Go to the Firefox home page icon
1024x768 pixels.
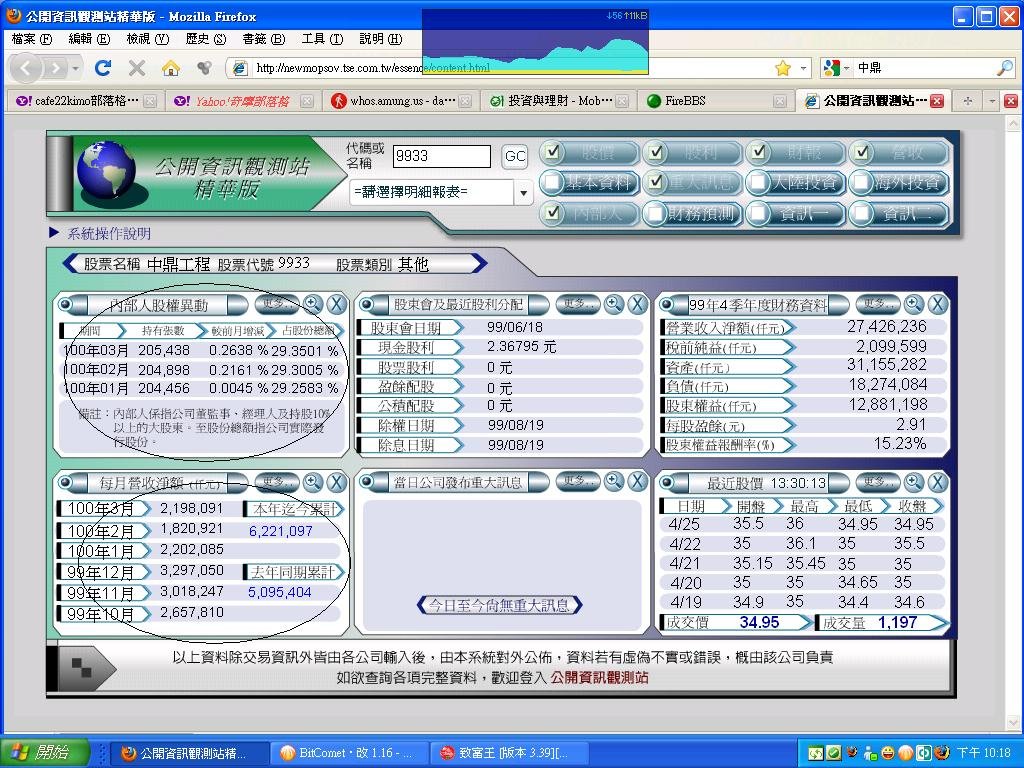170,68
